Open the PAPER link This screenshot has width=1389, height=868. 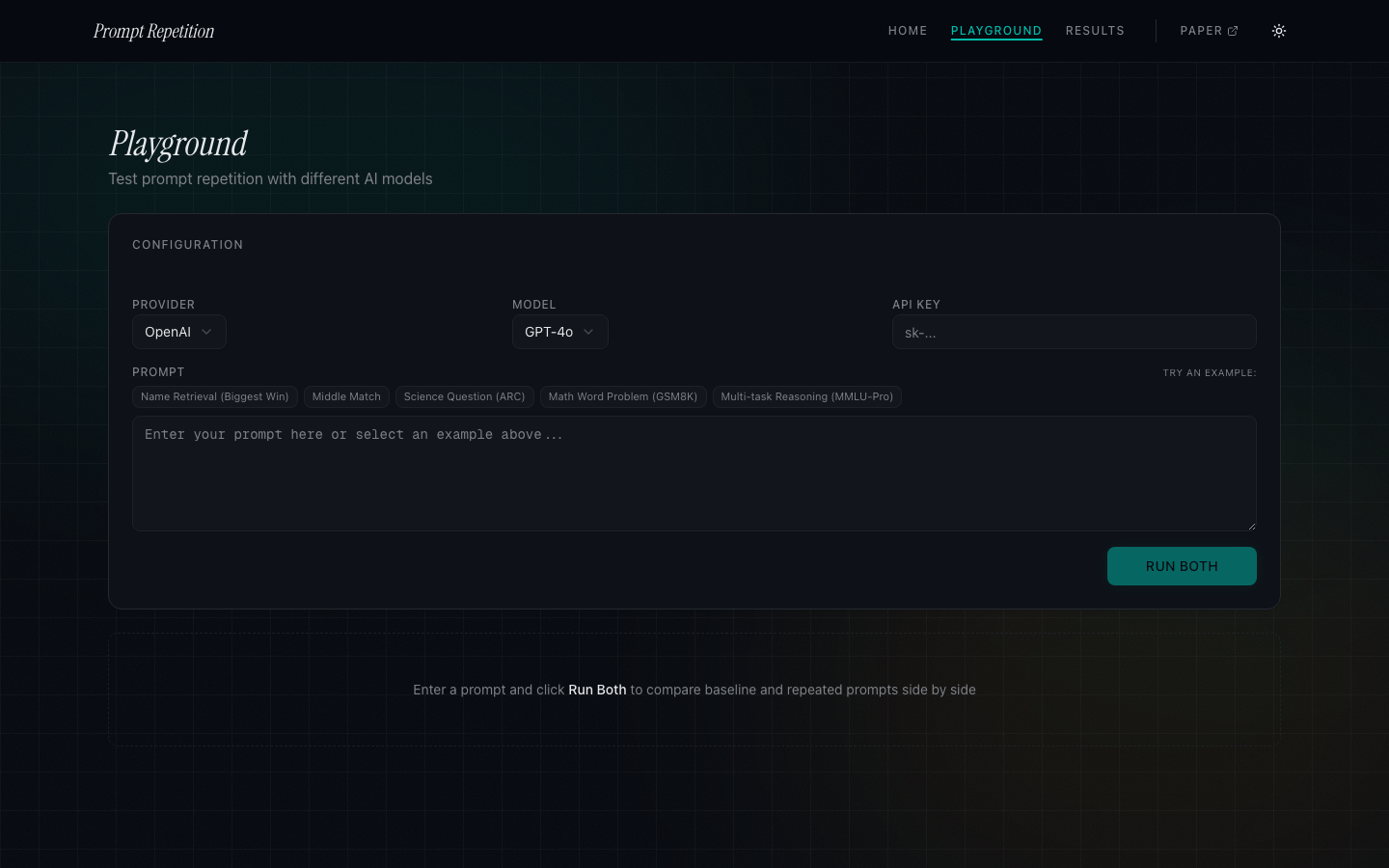tap(1201, 31)
